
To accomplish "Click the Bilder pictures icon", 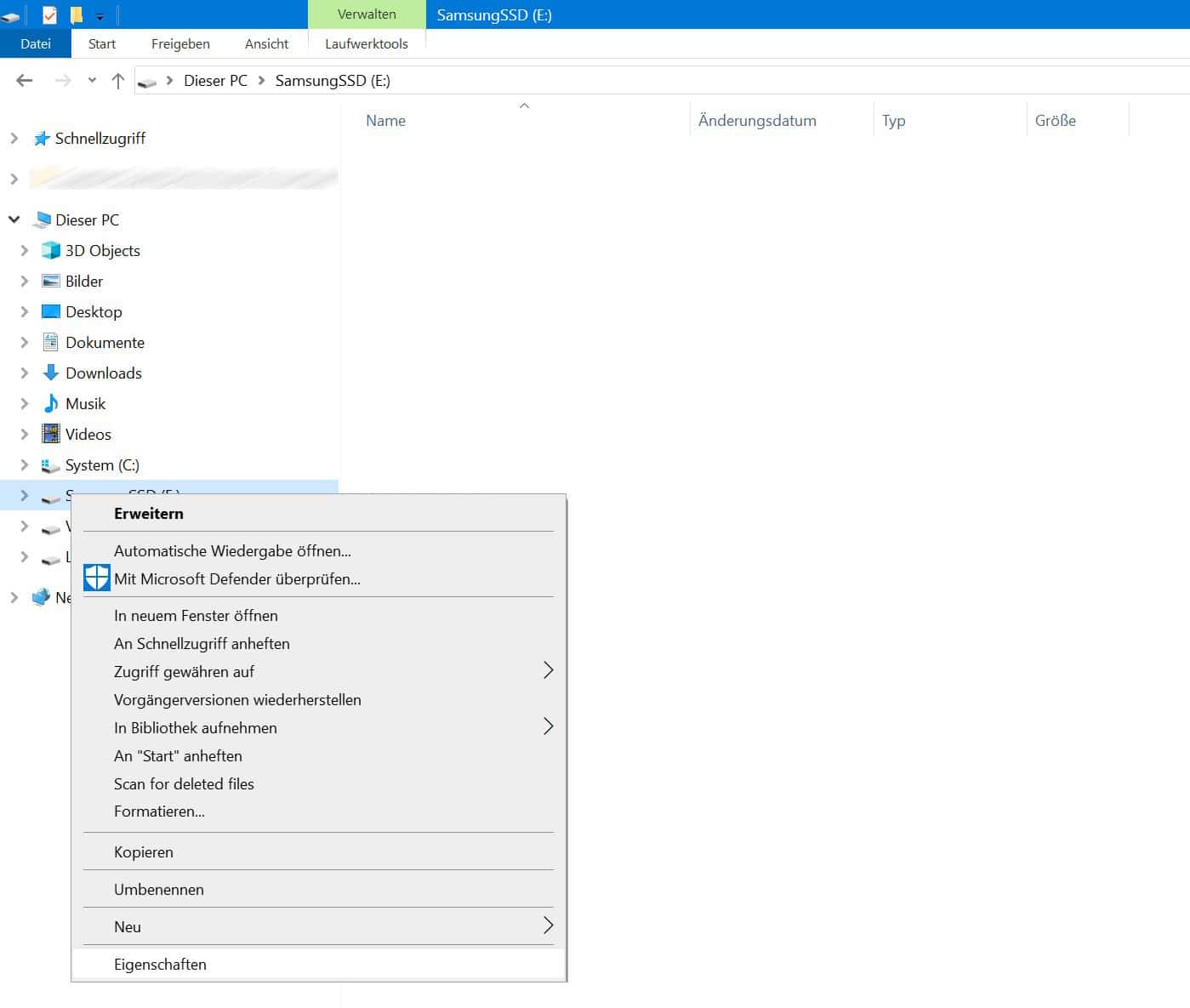I will [51, 281].
